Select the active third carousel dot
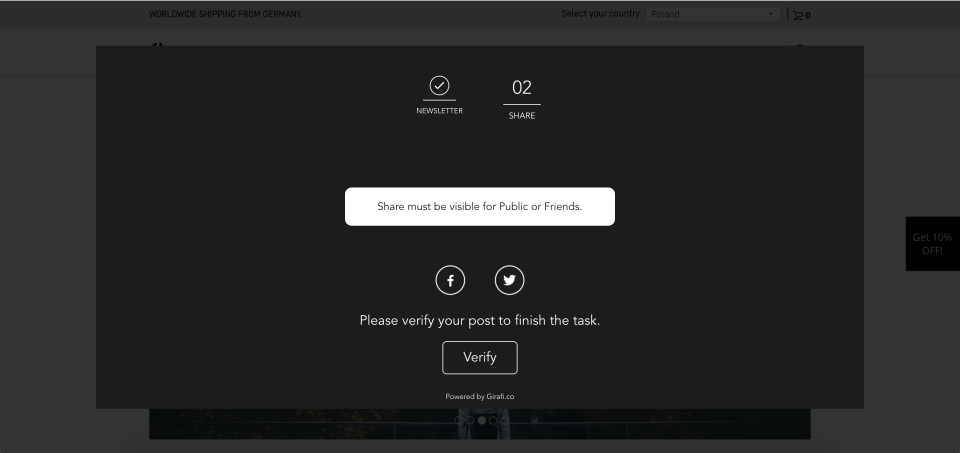Viewport: 960px width, 453px height. 482,421
